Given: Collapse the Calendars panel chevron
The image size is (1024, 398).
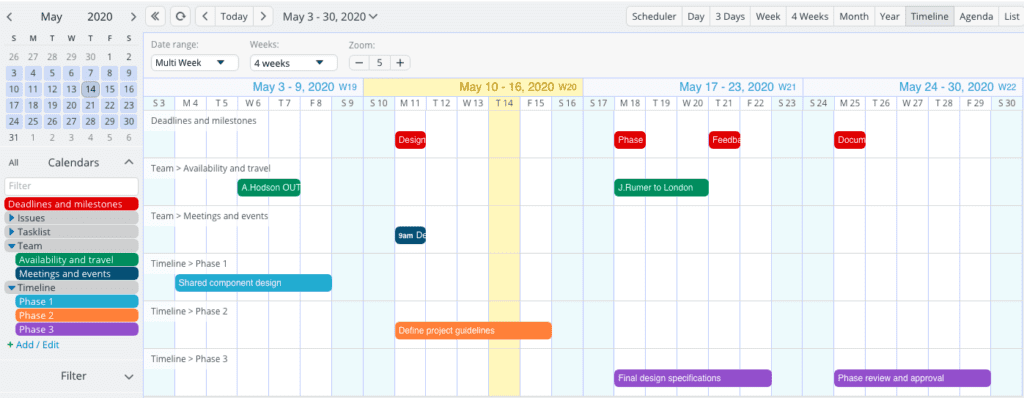Looking at the screenshot, I should coord(129,162).
